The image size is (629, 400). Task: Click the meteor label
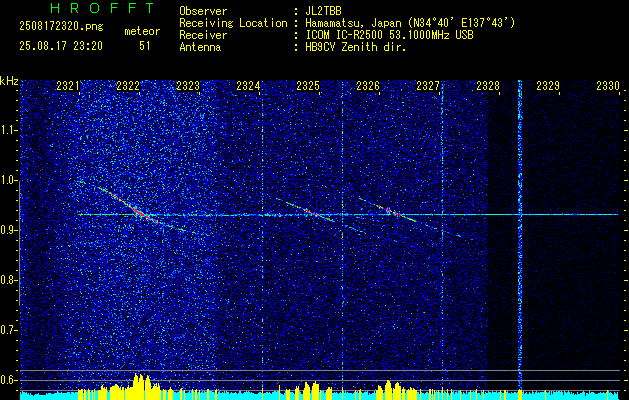coord(142,31)
